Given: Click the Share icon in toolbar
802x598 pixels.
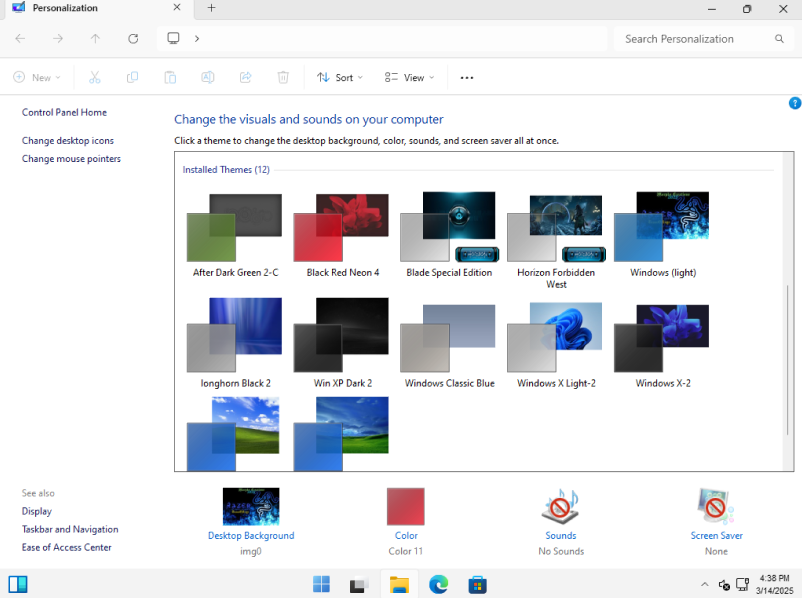Looking at the screenshot, I should 246,77.
